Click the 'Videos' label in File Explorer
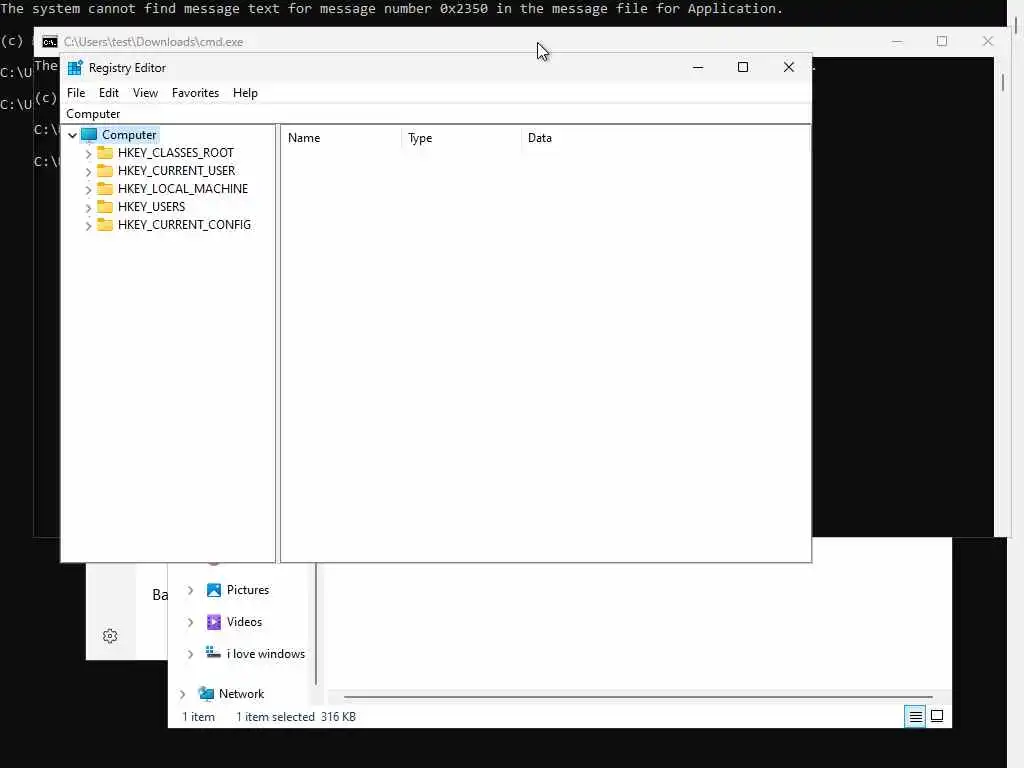 (244, 622)
